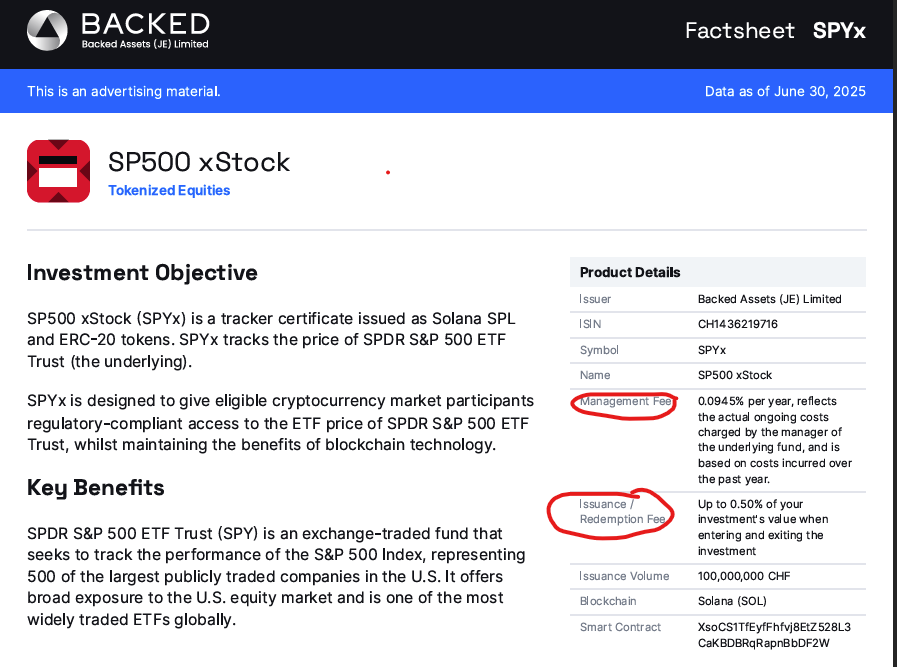Viewport: 897px width, 667px height.
Task: Click the Investment Objective heading
Action: pos(142,273)
